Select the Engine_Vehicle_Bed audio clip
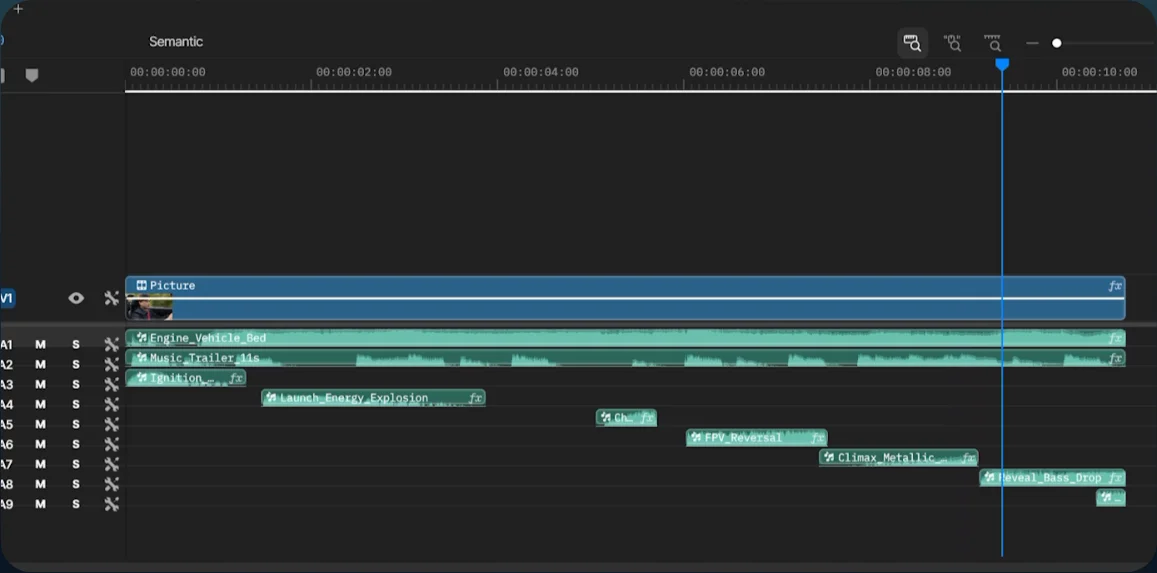The width and height of the screenshot is (1157, 573). pos(625,338)
